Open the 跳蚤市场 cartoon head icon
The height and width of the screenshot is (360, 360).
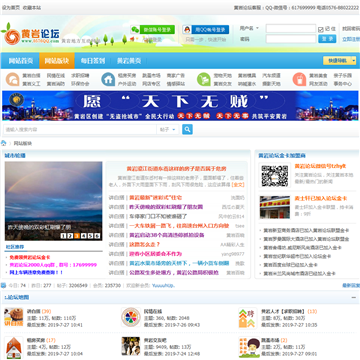click(x=249, y=348)
